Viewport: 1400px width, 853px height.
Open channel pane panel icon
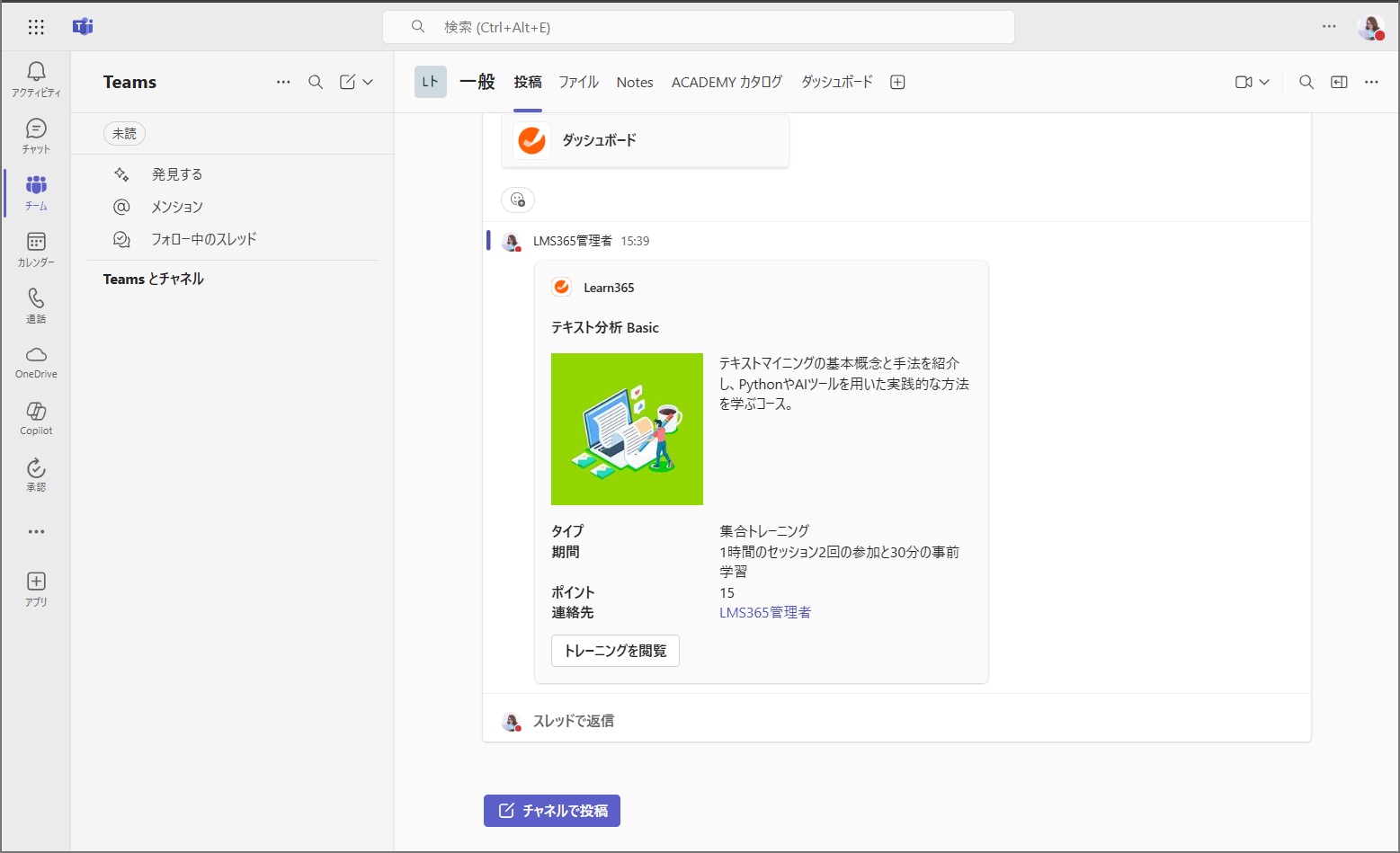click(x=1339, y=82)
